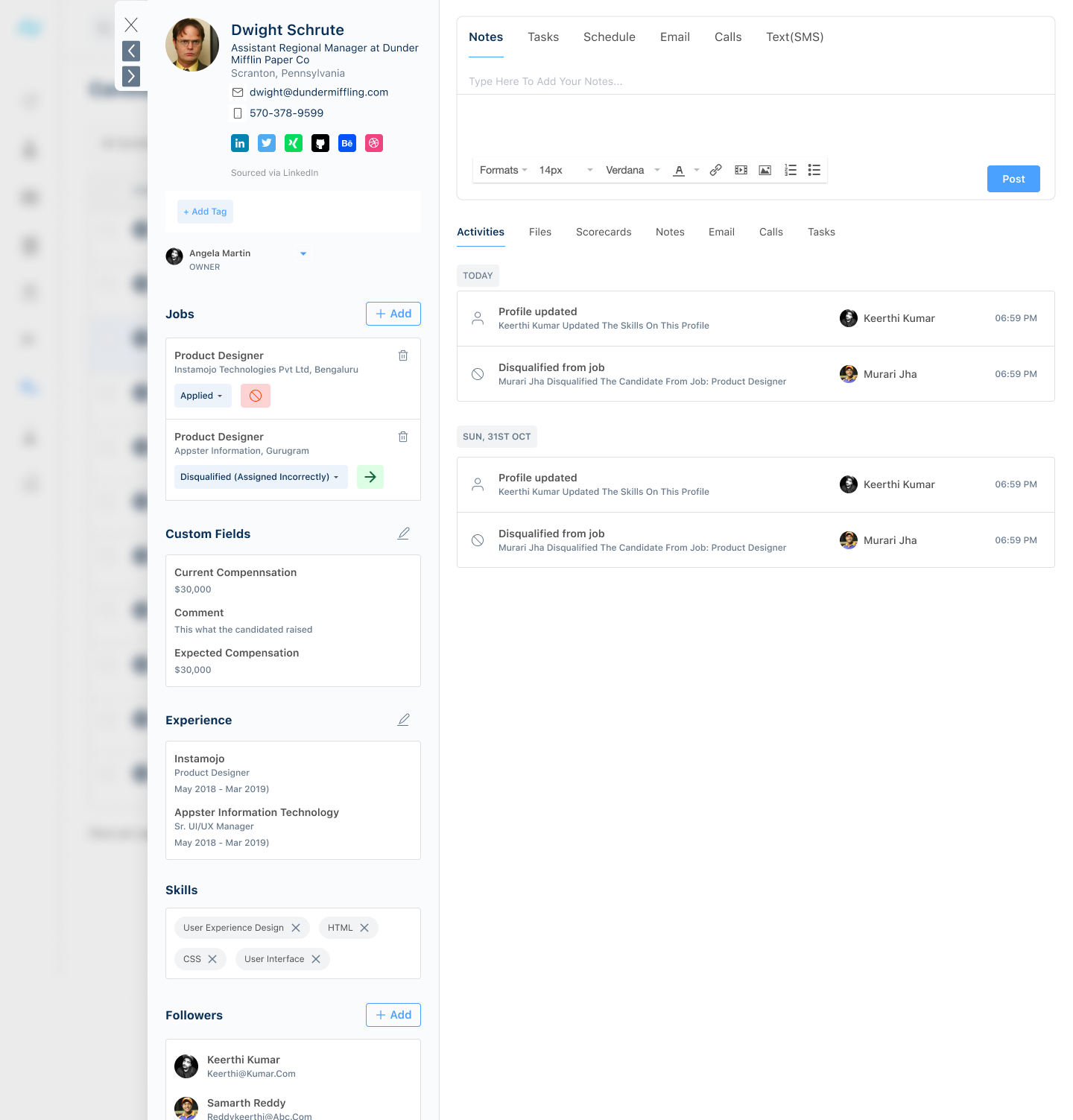Close the candidate profile panel
Viewport: 1073px width, 1120px height.
[131, 25]
